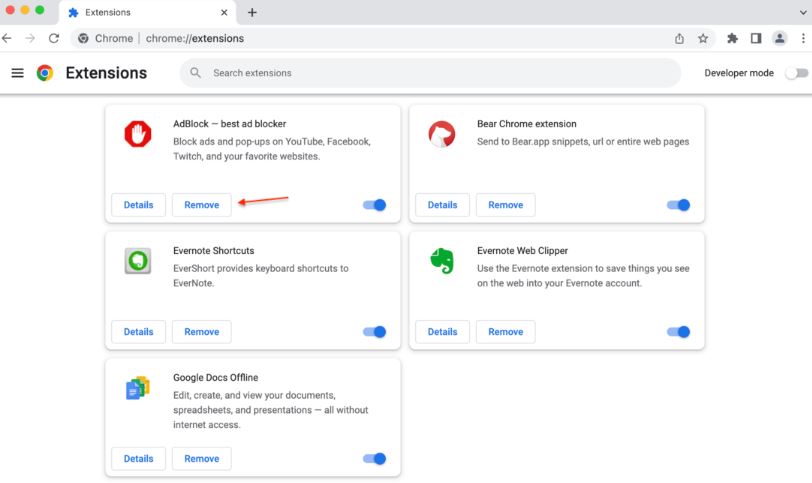Viewport: 812px width, 483px height.
Task: Click the 'AdBlock — best ad blocker' title
Action: 229,124
